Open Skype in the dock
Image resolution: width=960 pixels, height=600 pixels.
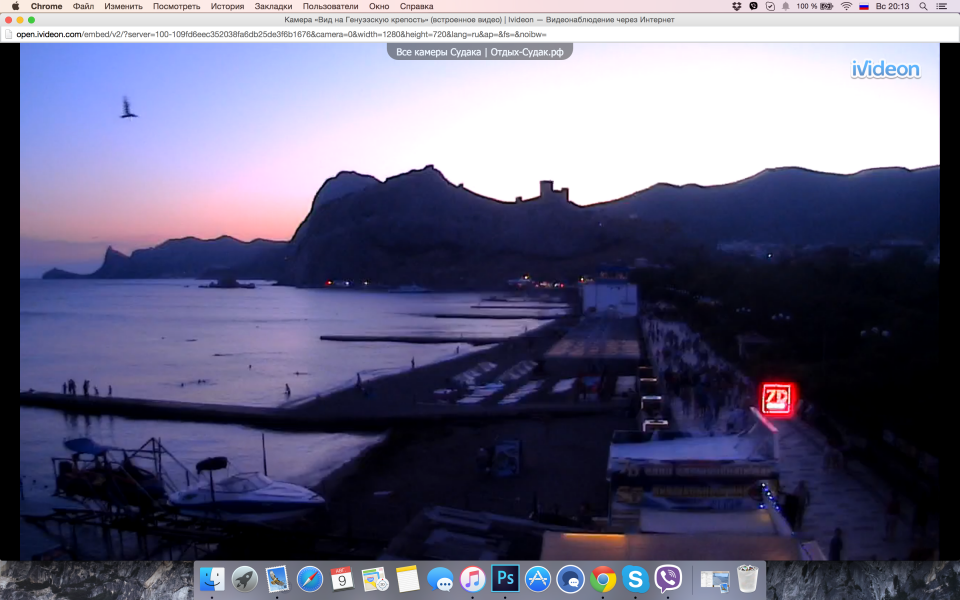click(634, 578)
